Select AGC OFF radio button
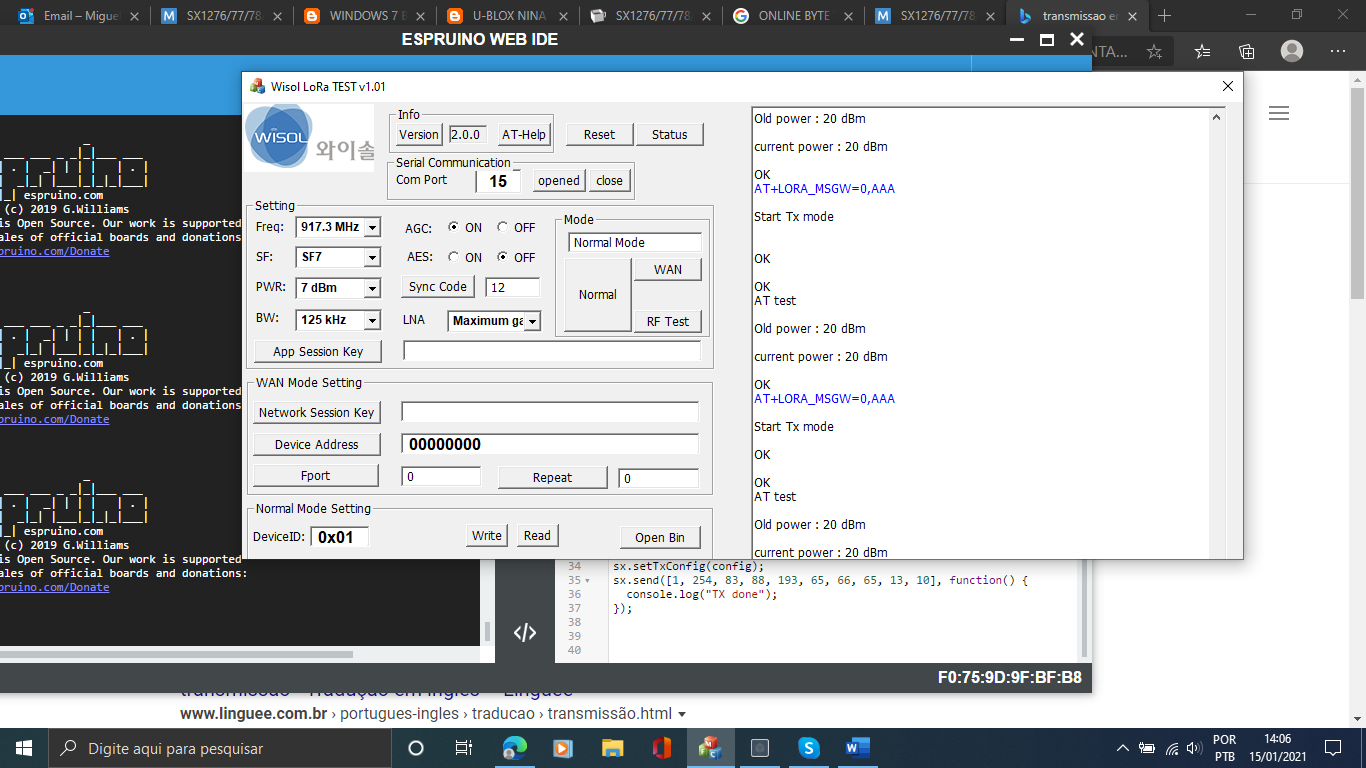The height and width of the screenshot is (768, 1366). pyautogui.click(x=502, y=228)
